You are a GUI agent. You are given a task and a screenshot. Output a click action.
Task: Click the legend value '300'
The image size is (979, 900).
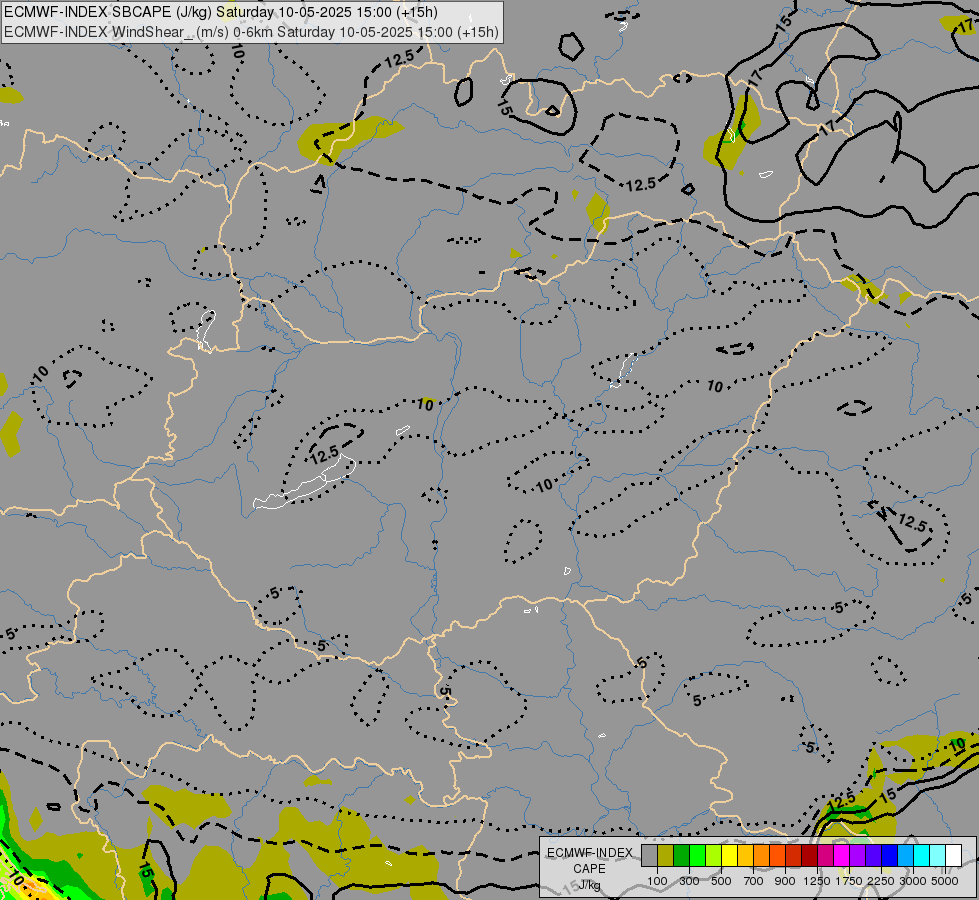pyautogui.click(x=689, y=881)
